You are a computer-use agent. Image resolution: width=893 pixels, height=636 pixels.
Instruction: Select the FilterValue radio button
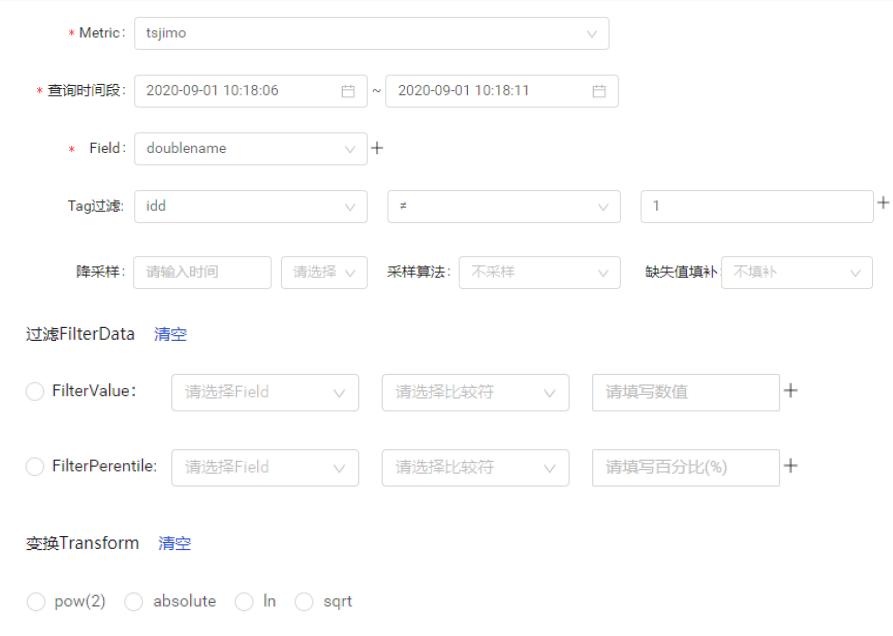[35, 392]
